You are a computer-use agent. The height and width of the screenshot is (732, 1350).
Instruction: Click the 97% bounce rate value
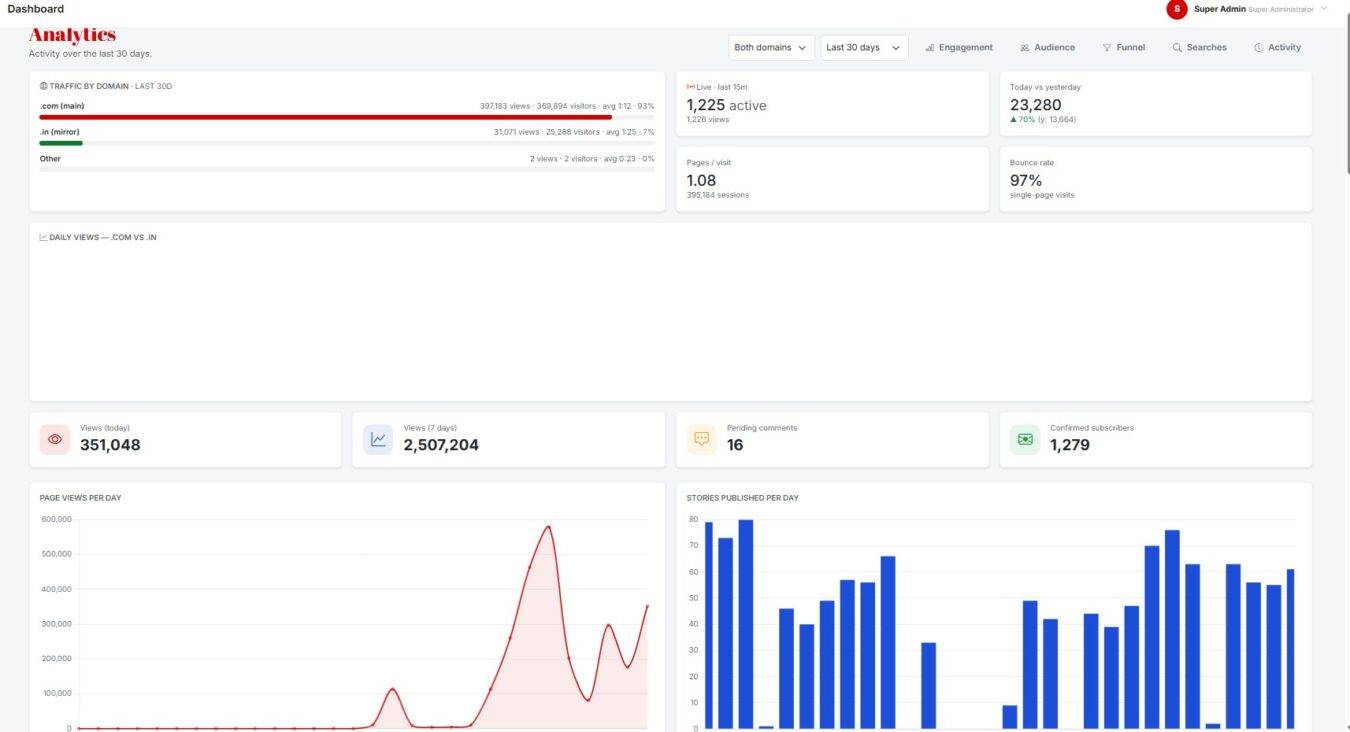point(1026,180)
